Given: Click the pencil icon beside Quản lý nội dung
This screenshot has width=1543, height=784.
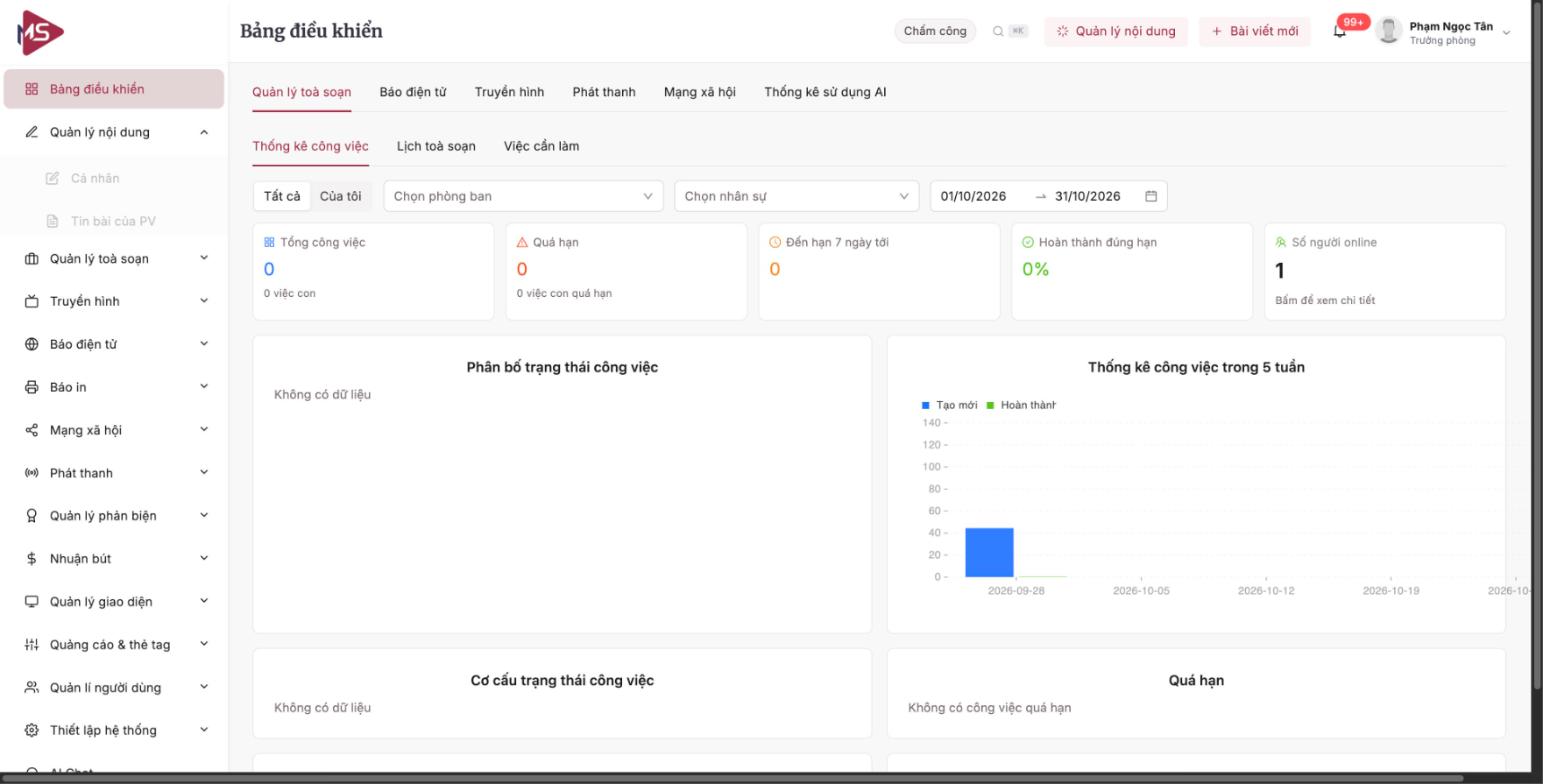Looking at the screenshot, I should point(31,132).
